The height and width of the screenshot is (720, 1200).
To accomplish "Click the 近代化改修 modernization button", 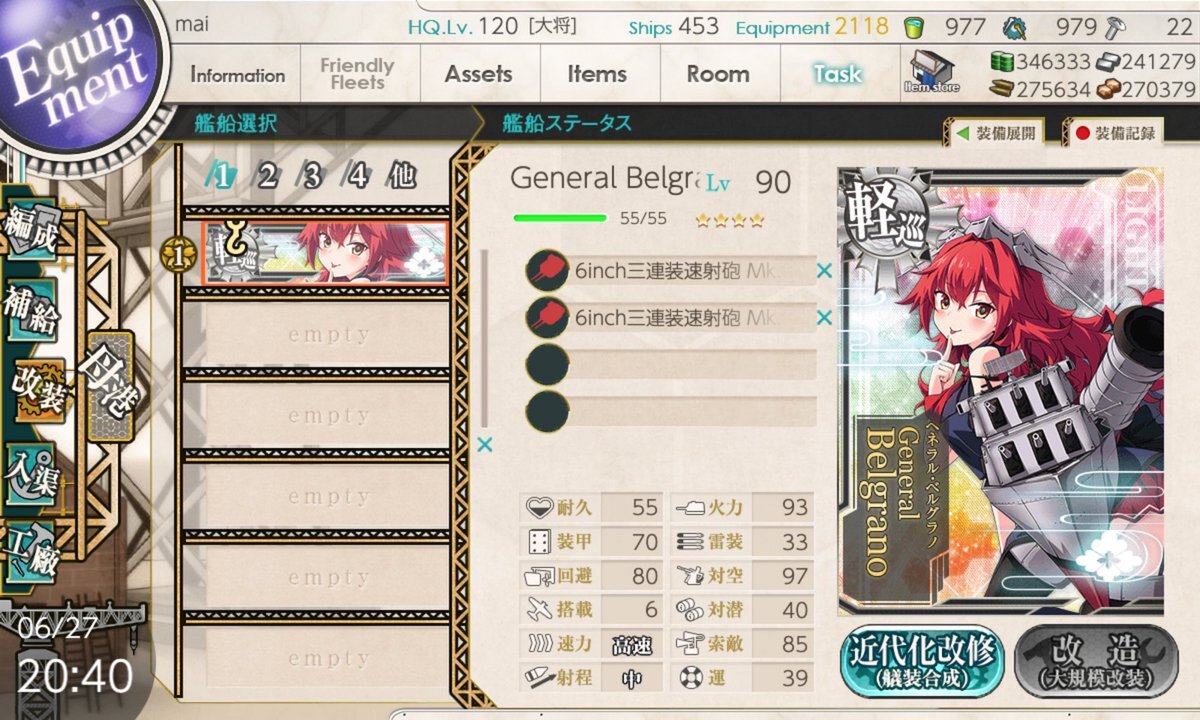I will [x=922, y=661].
